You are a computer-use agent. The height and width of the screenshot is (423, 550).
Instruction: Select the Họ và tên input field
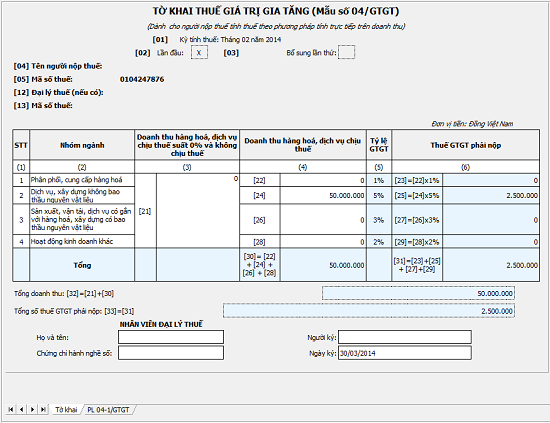[171, 337]
